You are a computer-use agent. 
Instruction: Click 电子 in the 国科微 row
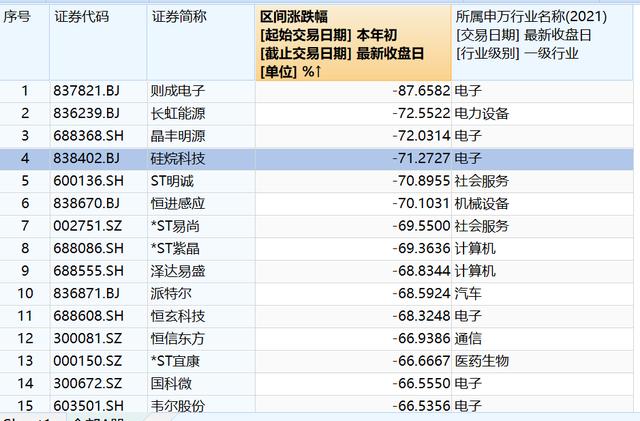tap(468, 383)
